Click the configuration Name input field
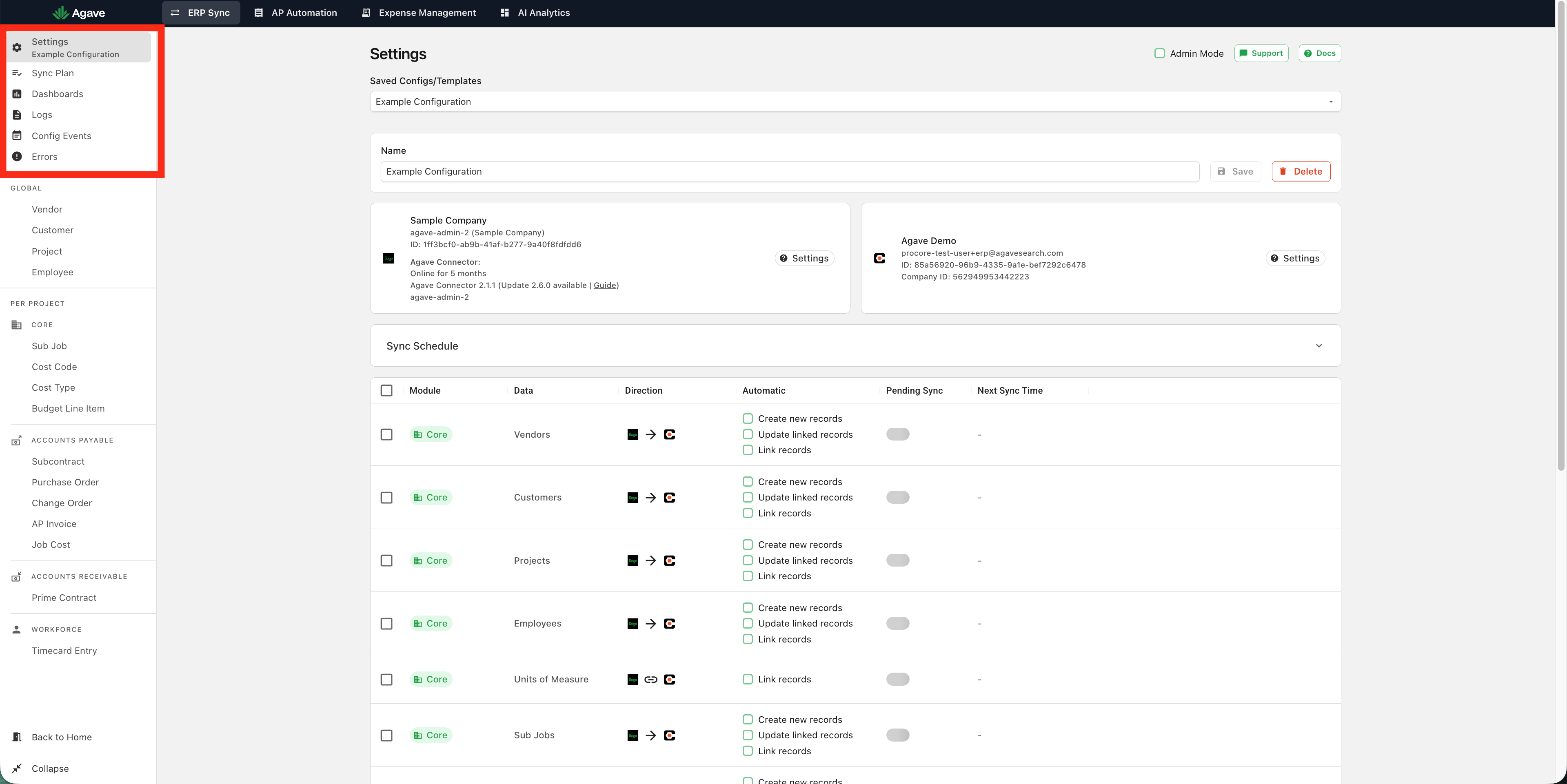 click(x=790, y=171)
